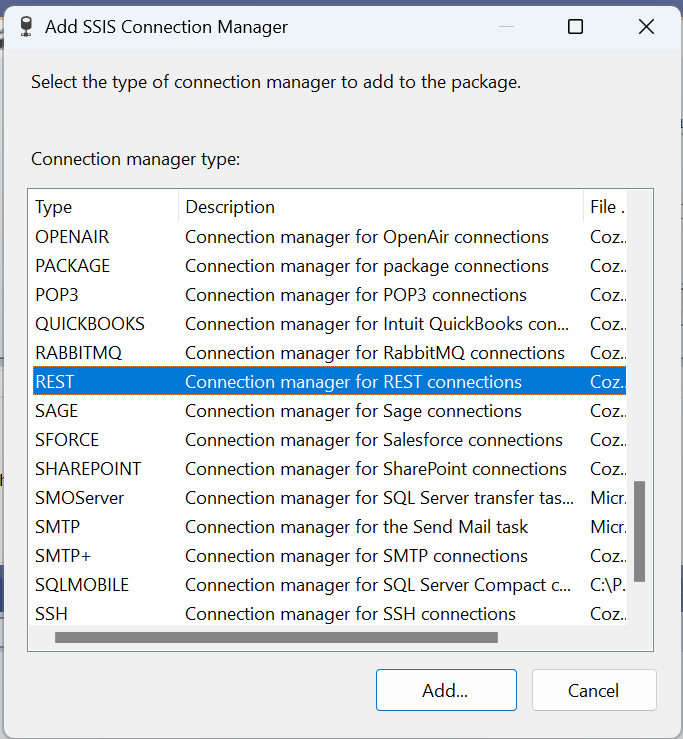Viewport: 683px width, 739px height.
Task: Sort list by Description column header
Action: coord(380,207)
